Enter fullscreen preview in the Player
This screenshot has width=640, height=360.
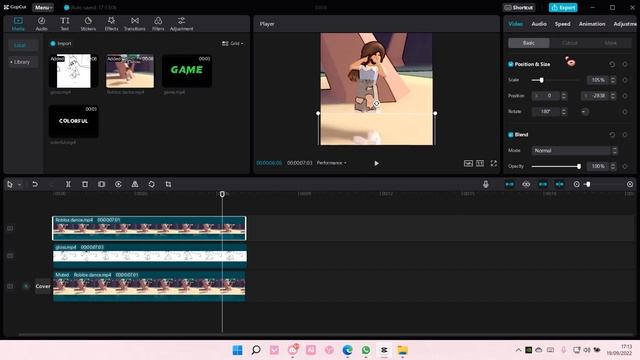[x=493, y=163]
